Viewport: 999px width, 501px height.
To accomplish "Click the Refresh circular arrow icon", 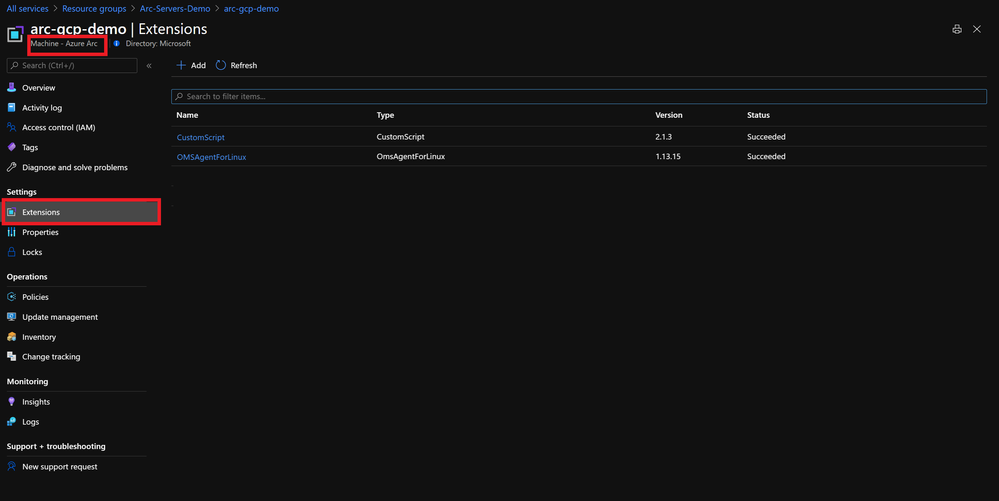I will pyautogui.click(x=221, y=65).
